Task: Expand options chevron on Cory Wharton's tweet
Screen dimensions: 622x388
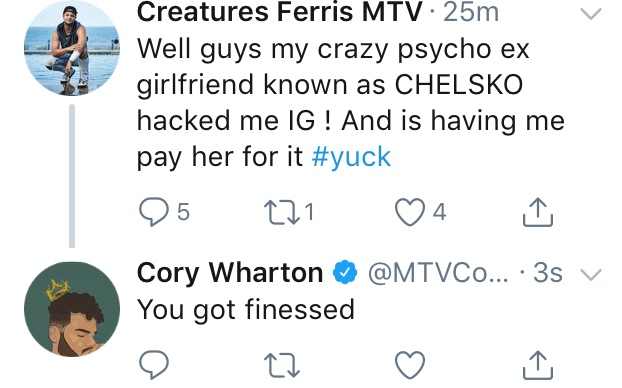Action: pyautogui.click(x=591, y=275)
